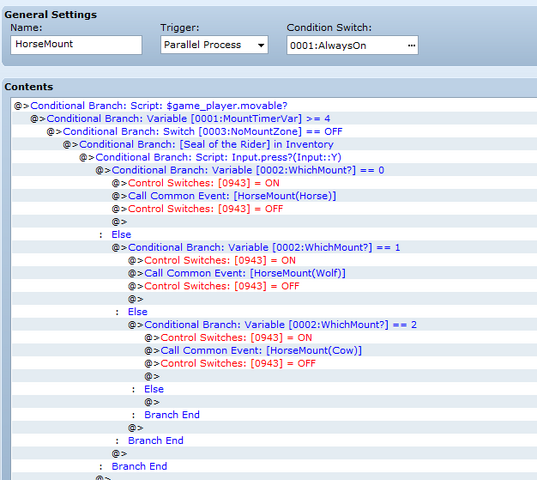
Task: Select the third Branch End line
Action: [x=274, y=466]
